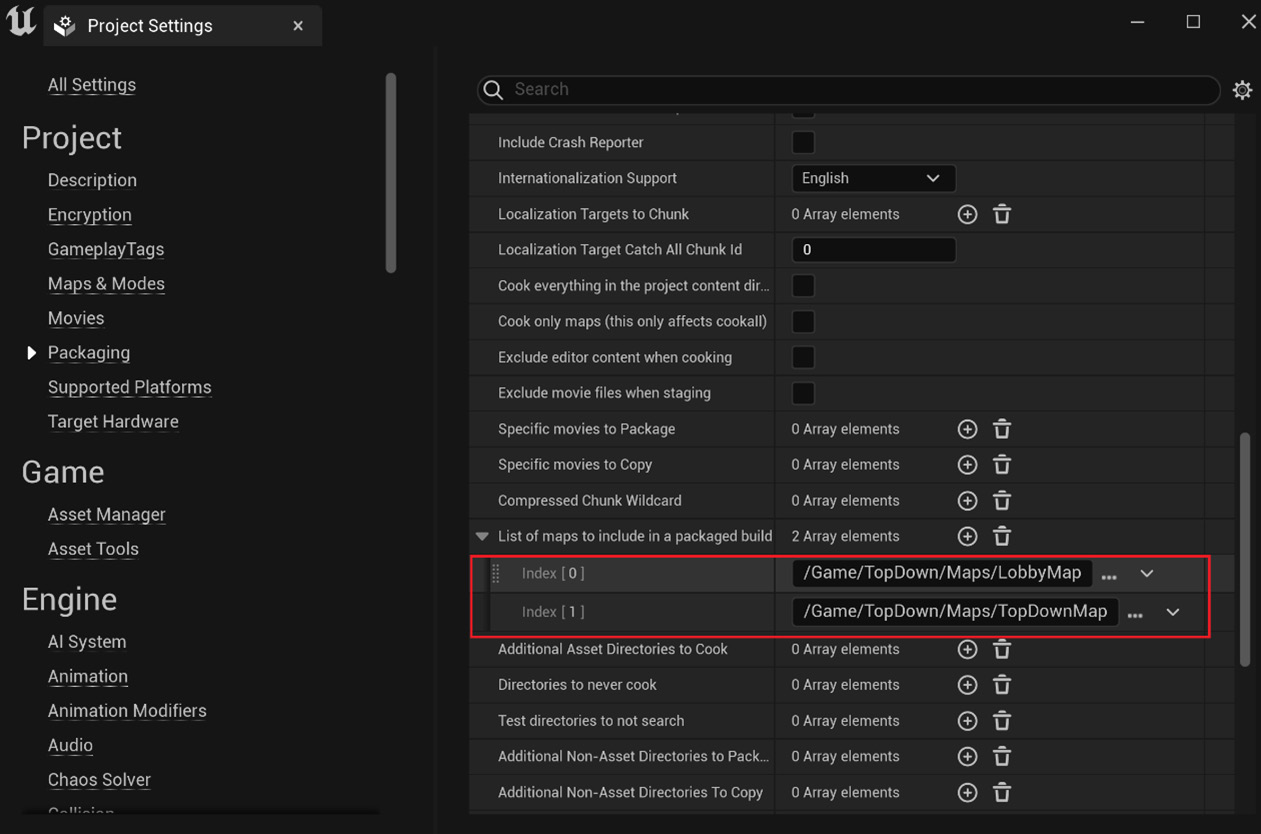Toggle Exclude movie files when staging
Image resolution: width=1261 pixels, height=834 pixels.
[x=803, y=393]
